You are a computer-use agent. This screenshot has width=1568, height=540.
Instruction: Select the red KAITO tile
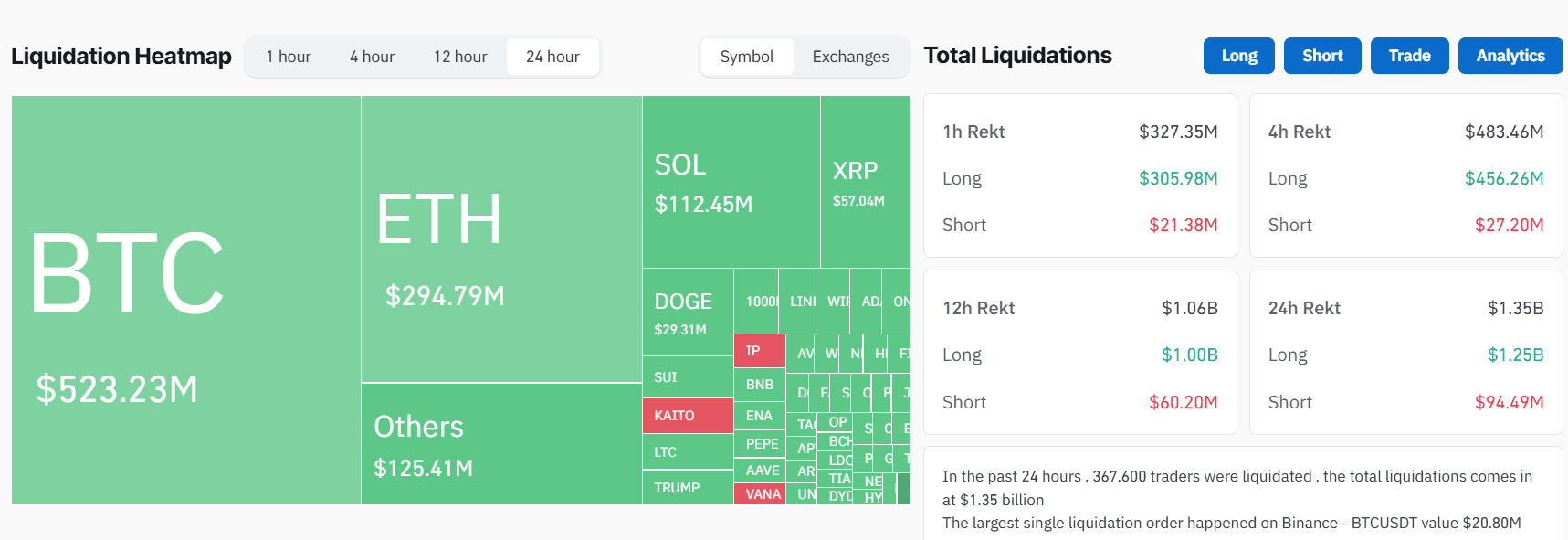click(687, 416)
